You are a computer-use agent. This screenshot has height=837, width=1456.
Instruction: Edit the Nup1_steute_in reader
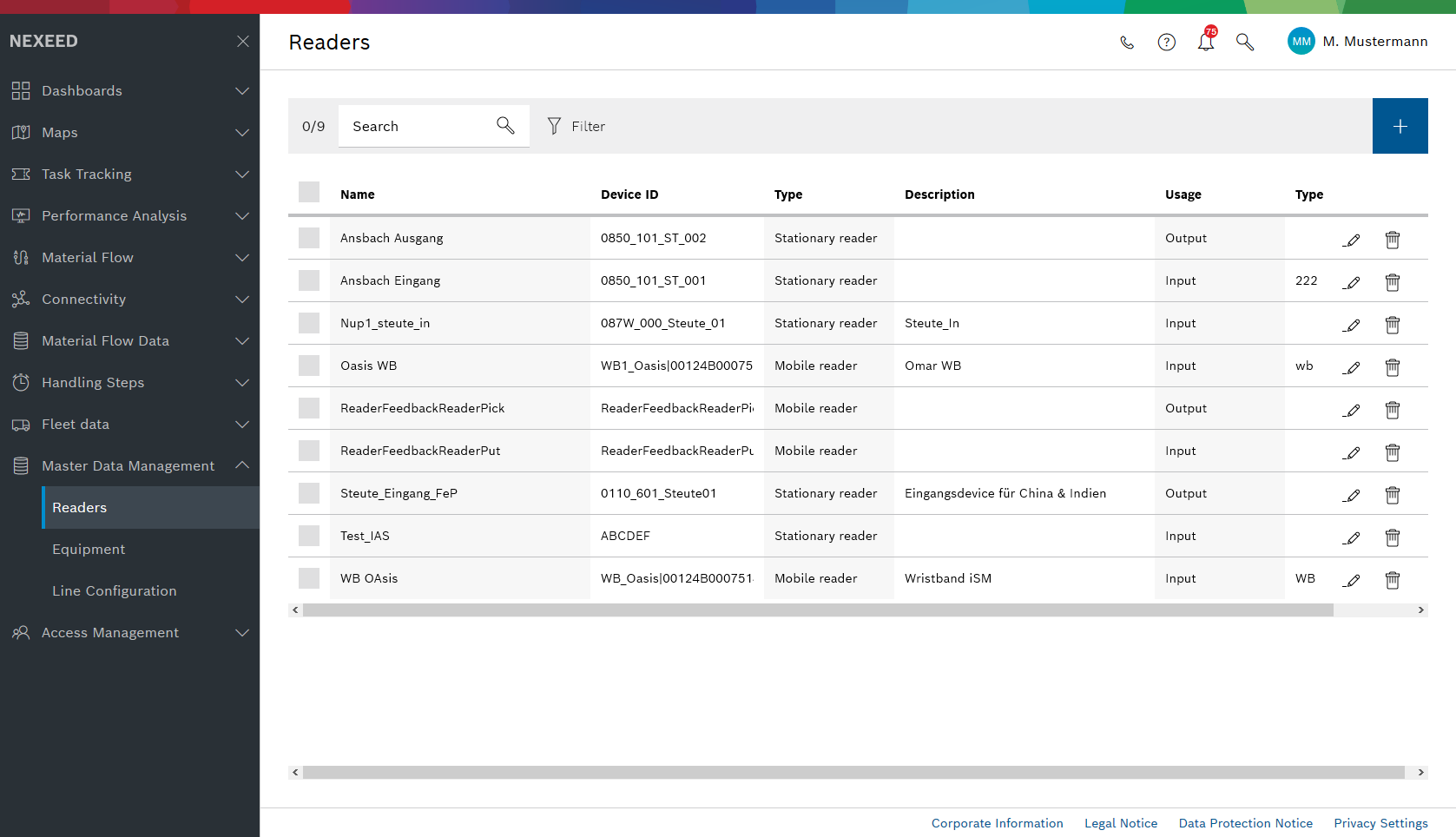point(1352,325)
